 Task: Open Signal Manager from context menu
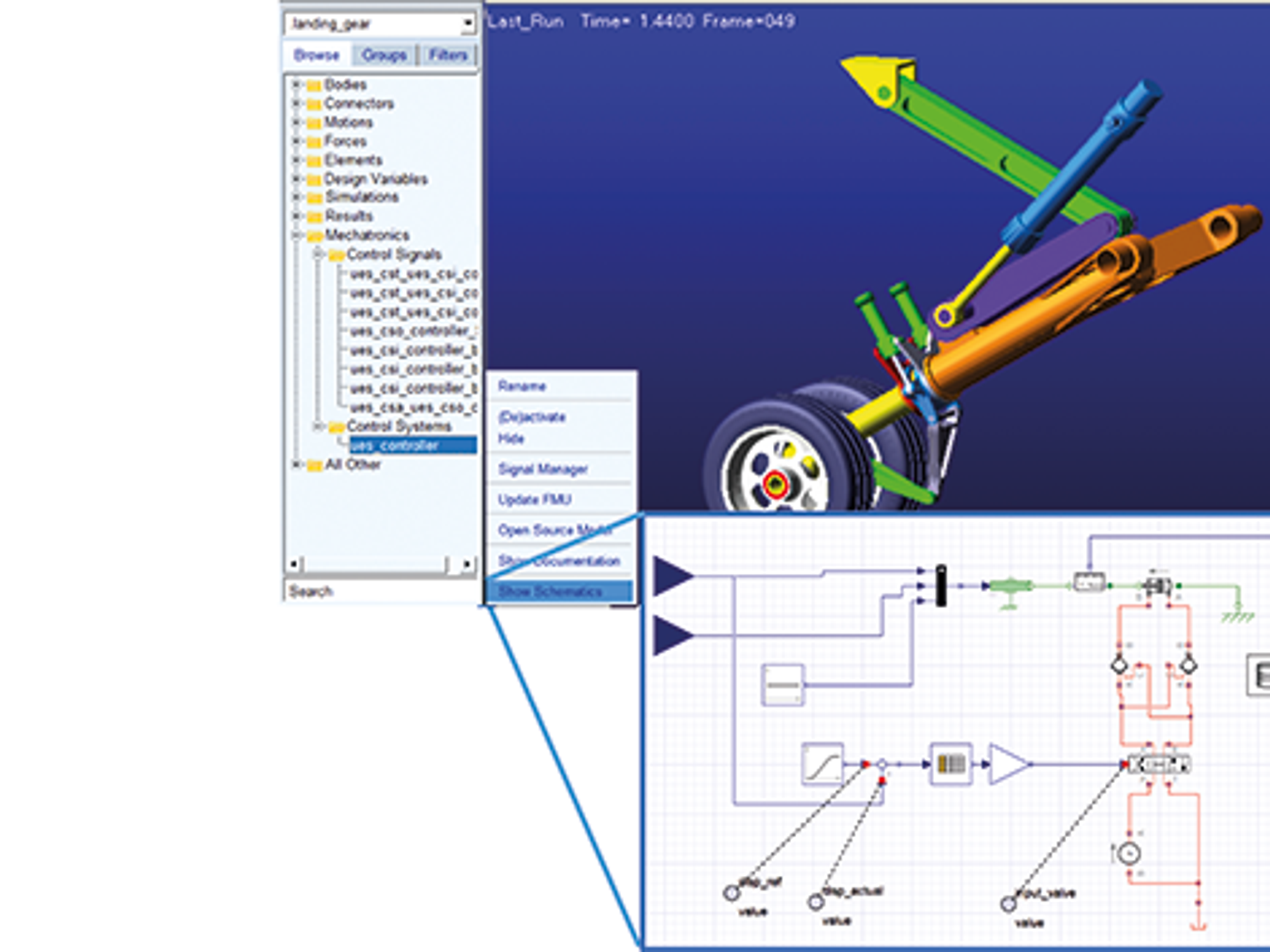543,469
